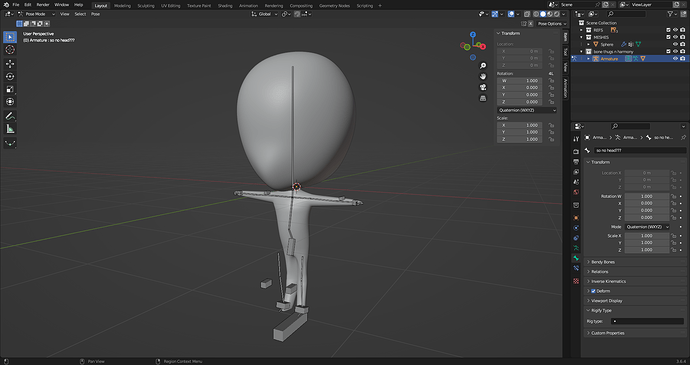Switch to Sculpting workspace tab
The height and width of the screenshot is (365, 690).
[x=146, y=6]
